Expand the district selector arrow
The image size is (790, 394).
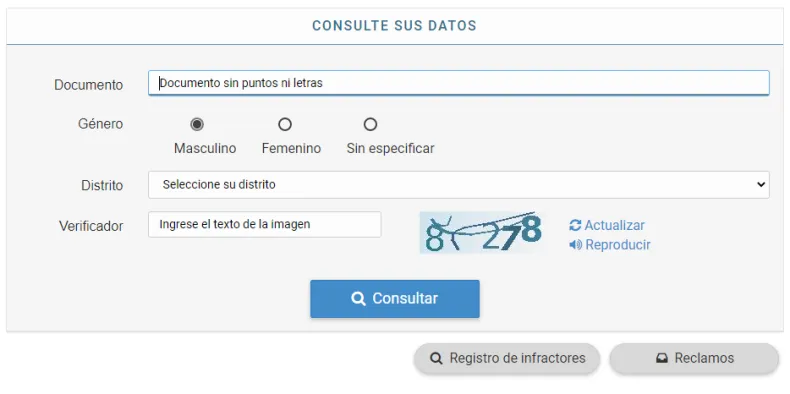coord(761,185)
